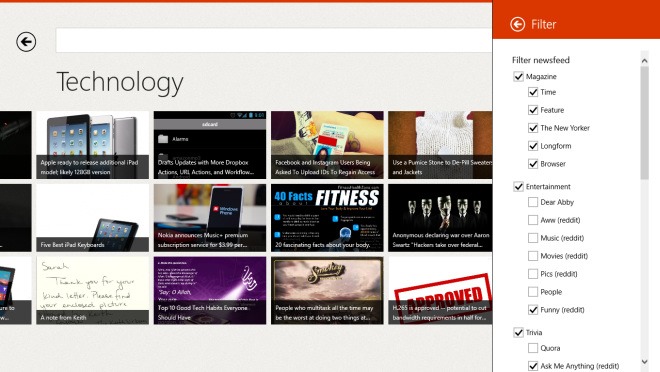Uncheck the Time checkbox

533,92
